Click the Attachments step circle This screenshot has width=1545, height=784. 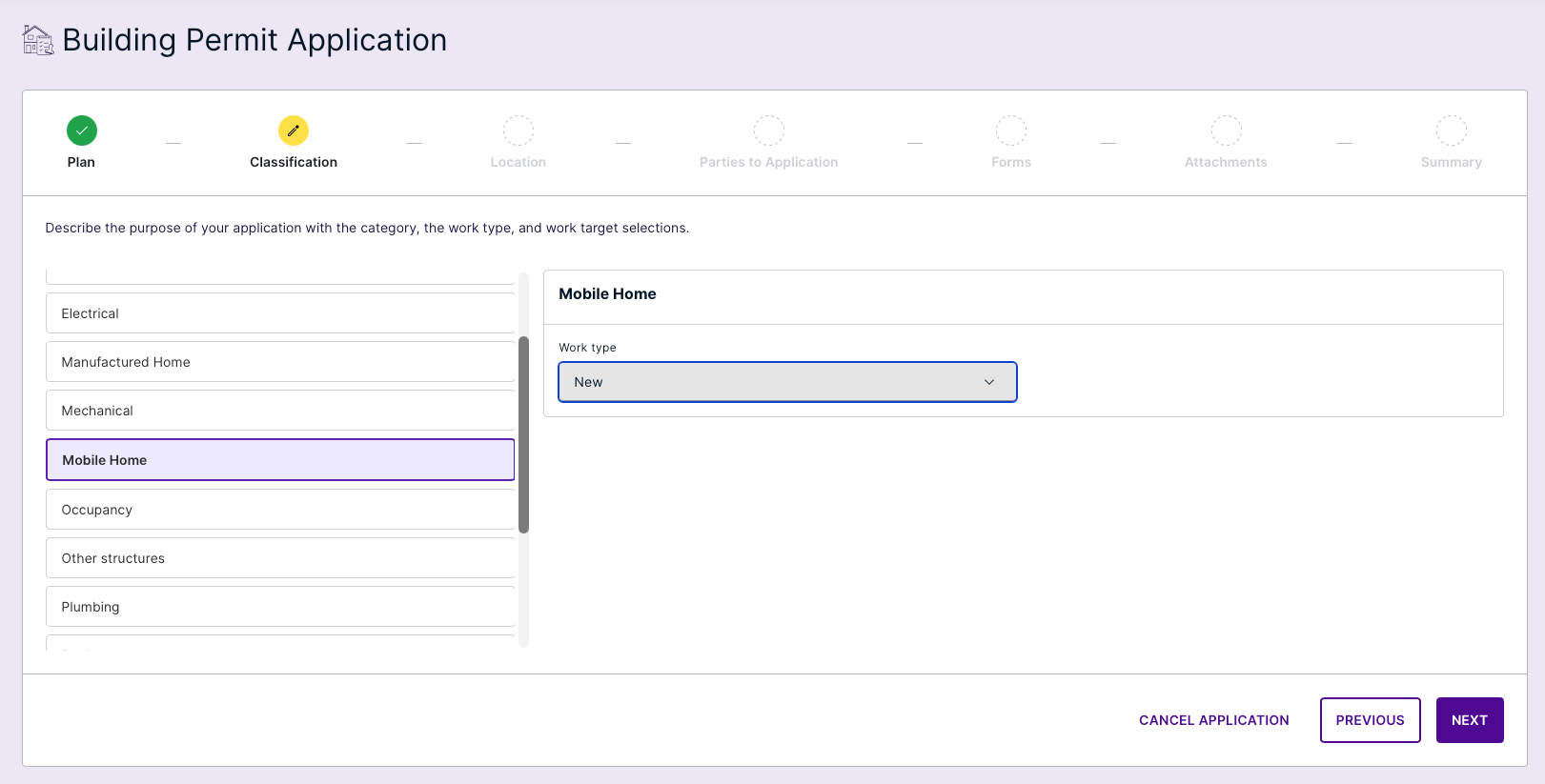click(1227, 131)
